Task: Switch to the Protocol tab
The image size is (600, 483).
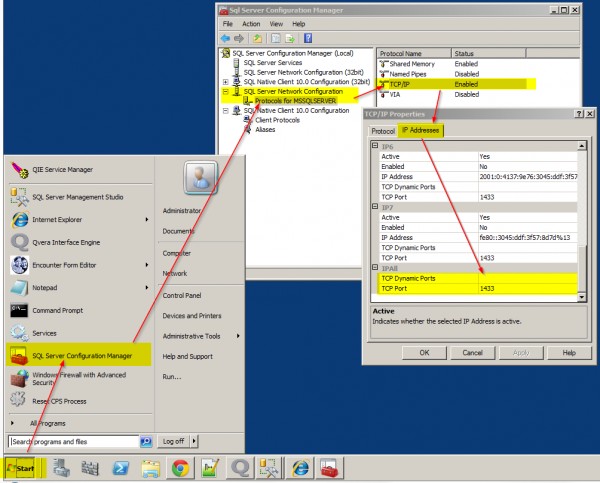Action: pyautogui.click(x=382, y=131)
